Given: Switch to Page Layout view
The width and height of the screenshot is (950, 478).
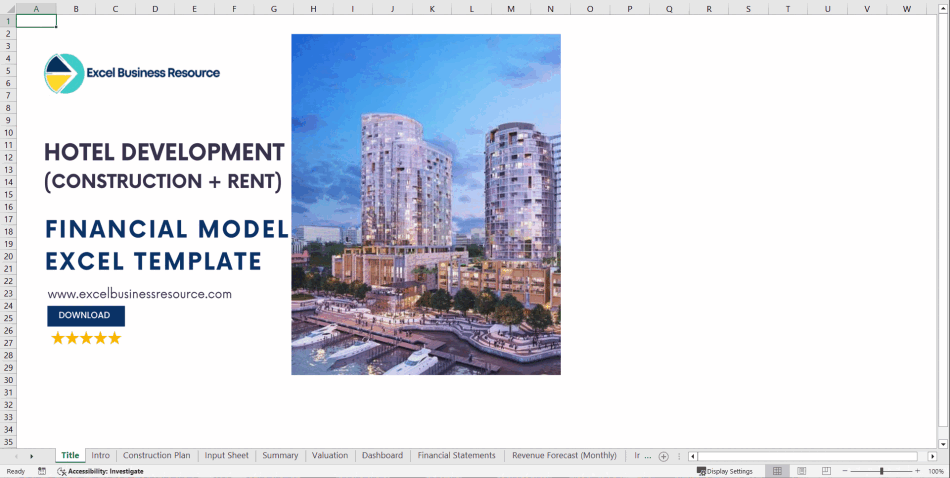Looking at the screenshot, I should 801,471.
